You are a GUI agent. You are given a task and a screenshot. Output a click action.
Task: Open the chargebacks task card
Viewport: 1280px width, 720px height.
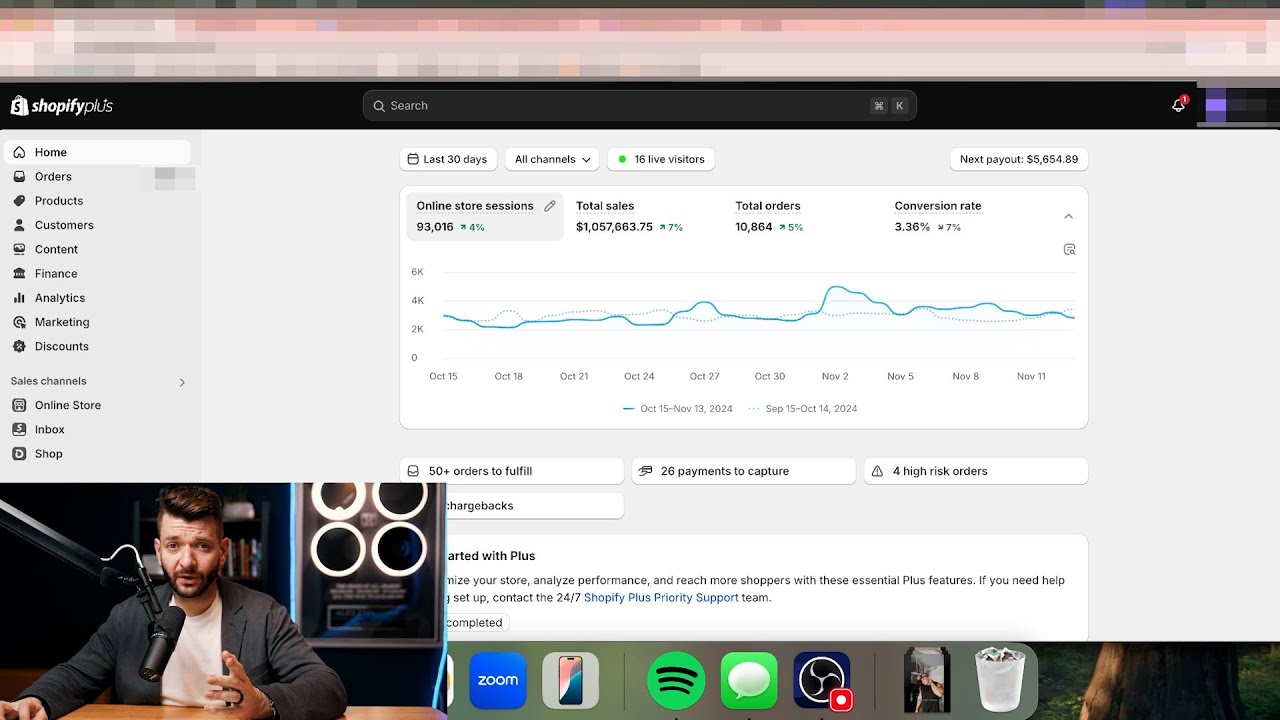(534, 506)
